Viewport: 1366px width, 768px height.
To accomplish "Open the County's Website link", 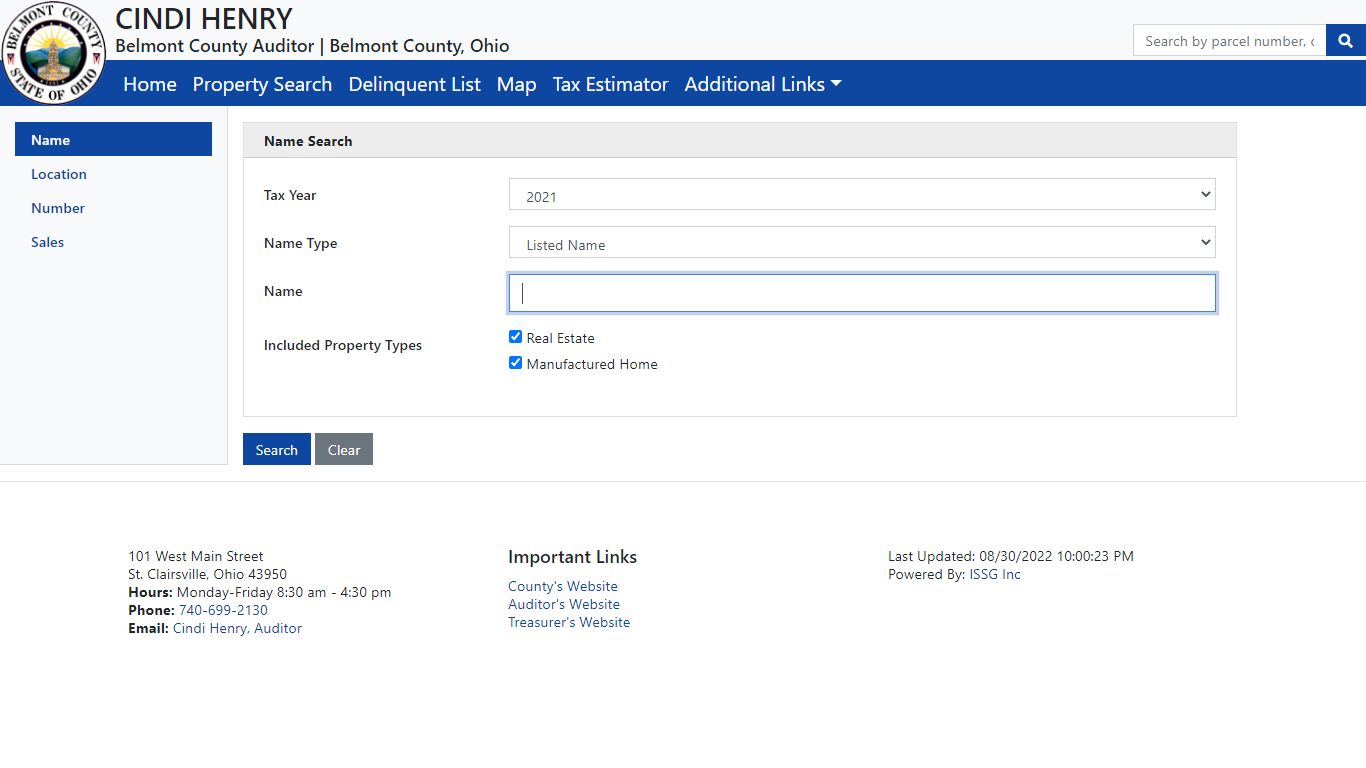I will point(563,586).
